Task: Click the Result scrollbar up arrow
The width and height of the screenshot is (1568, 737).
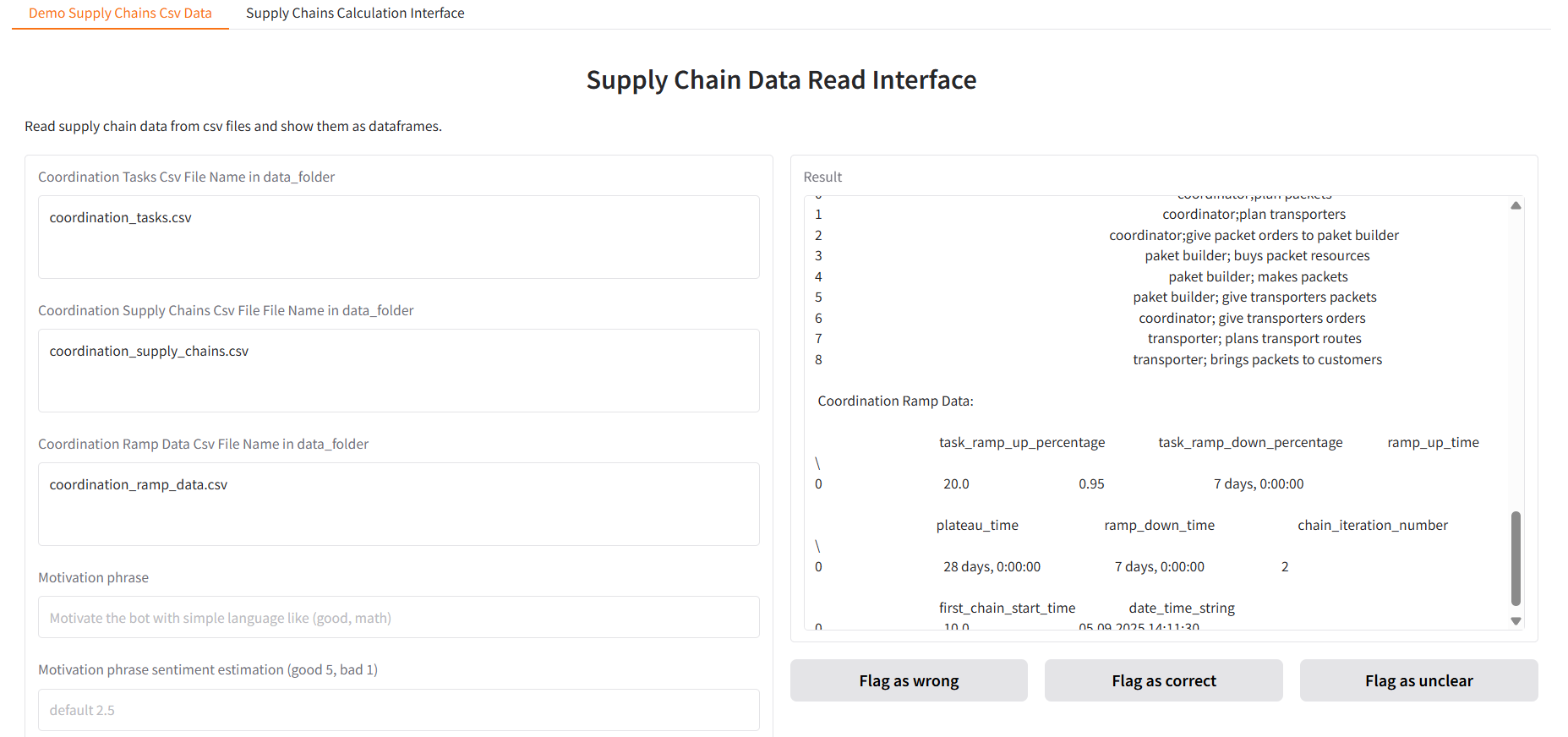Action: pos(1516,205)
